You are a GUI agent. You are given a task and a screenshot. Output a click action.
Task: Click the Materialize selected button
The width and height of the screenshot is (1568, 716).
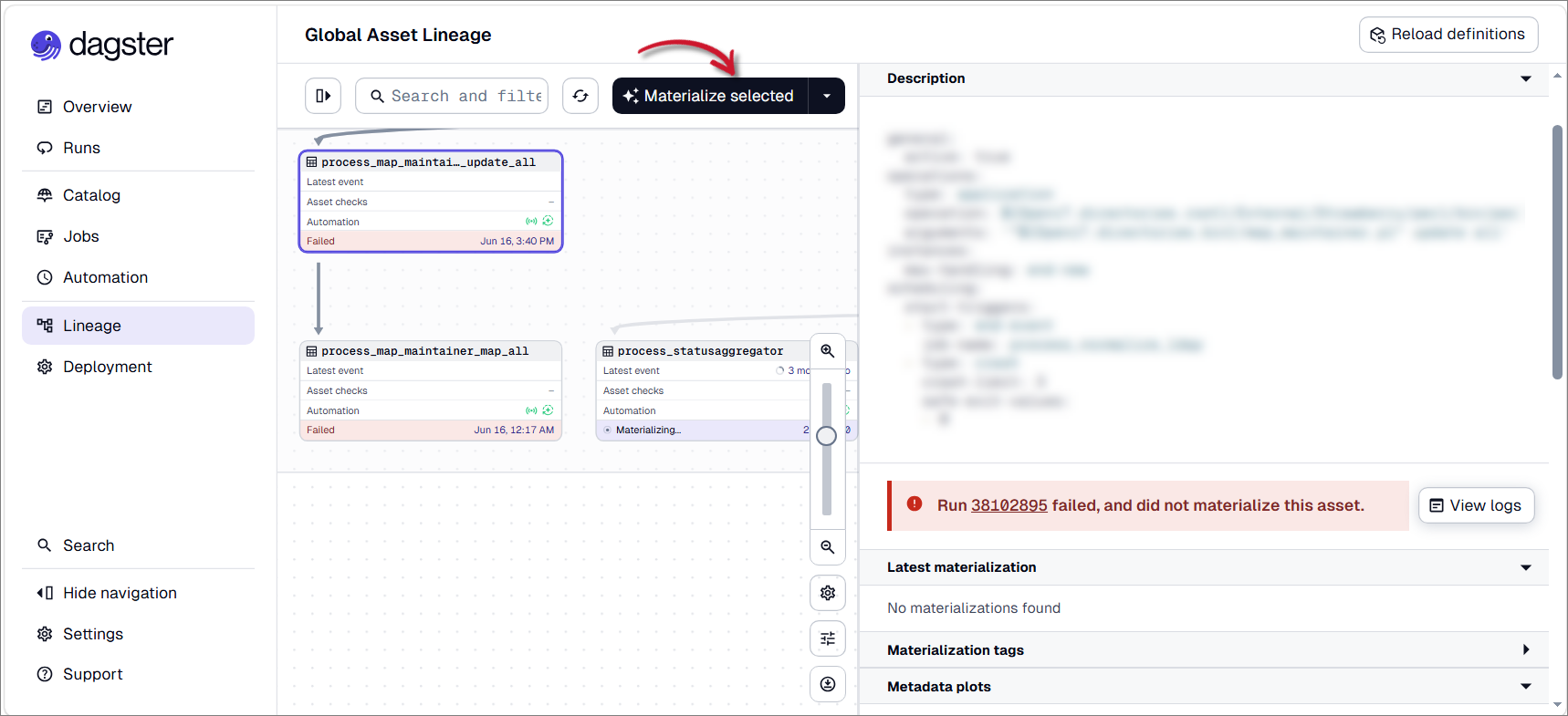click(x=710, y=96)
